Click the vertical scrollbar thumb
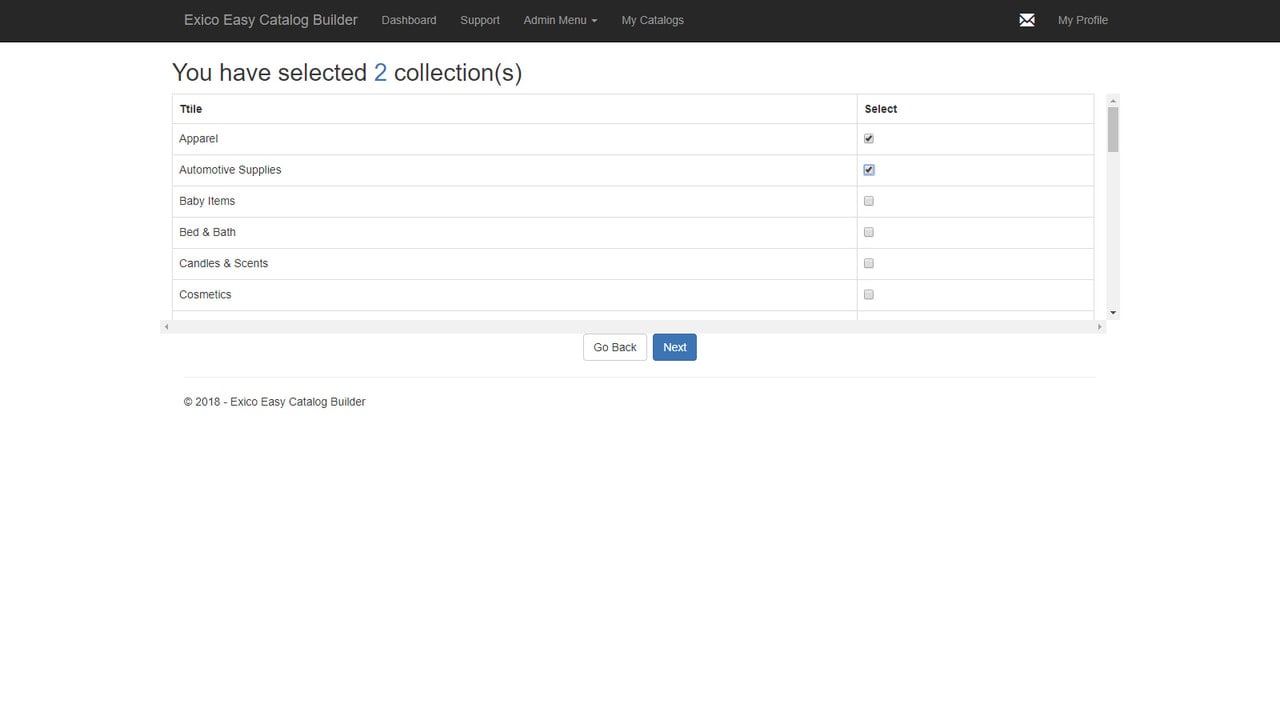The height and width of the screenshot is (720, 1280). click(x=1113, y=130)
